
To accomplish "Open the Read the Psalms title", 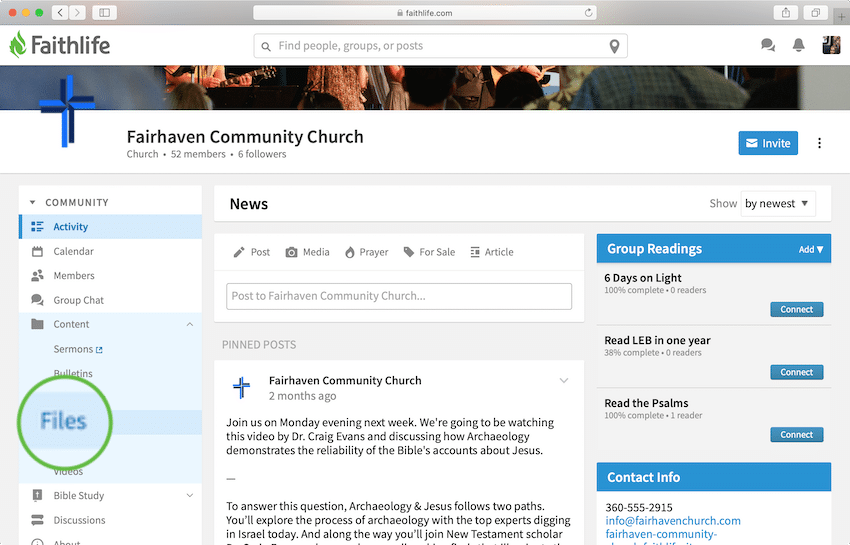I will point(646,403).
